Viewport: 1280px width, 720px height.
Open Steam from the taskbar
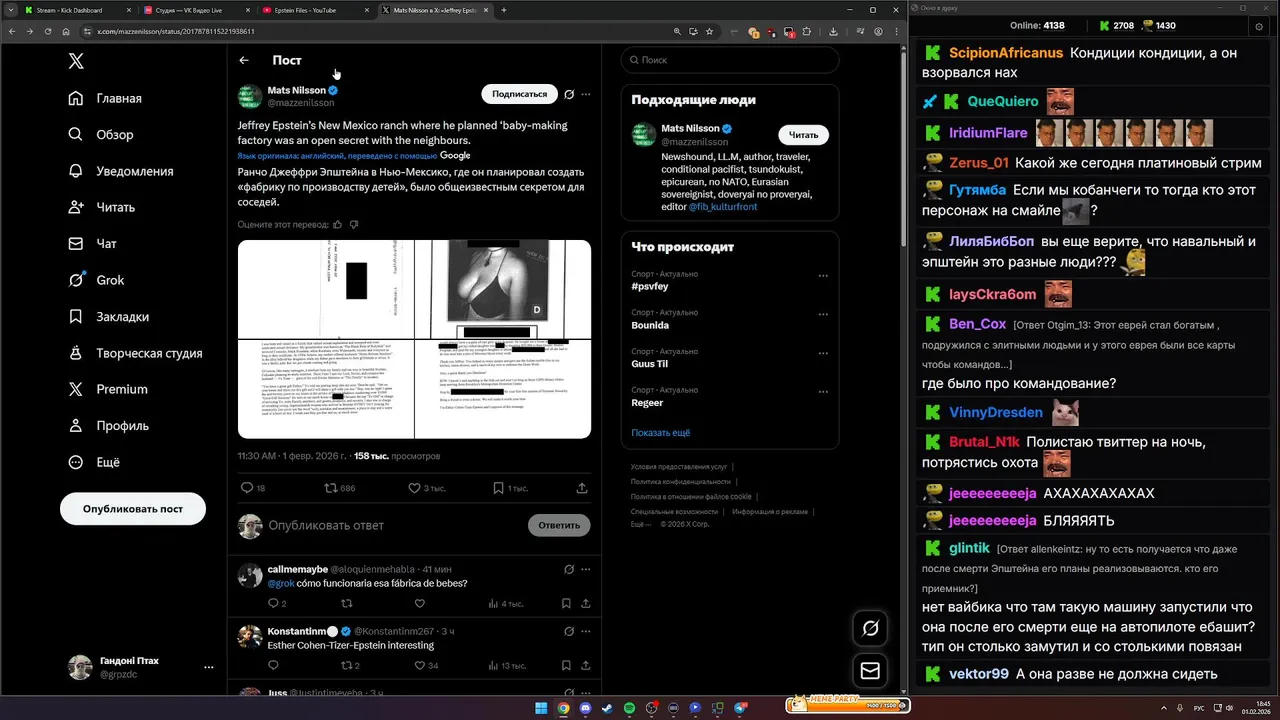607,708
